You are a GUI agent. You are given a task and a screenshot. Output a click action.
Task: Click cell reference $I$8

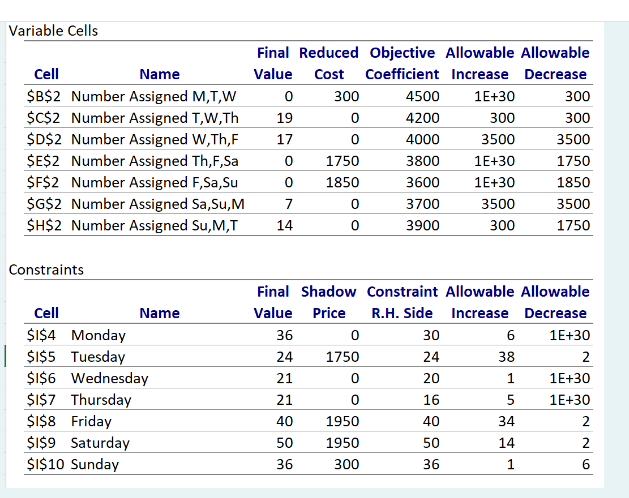41,421
